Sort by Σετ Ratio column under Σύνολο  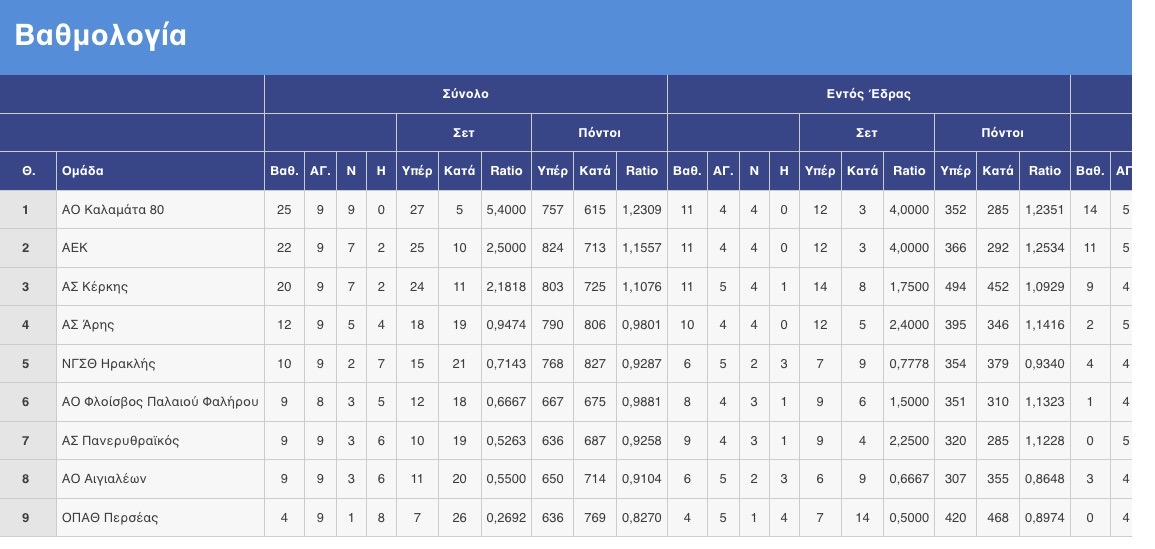506,171
